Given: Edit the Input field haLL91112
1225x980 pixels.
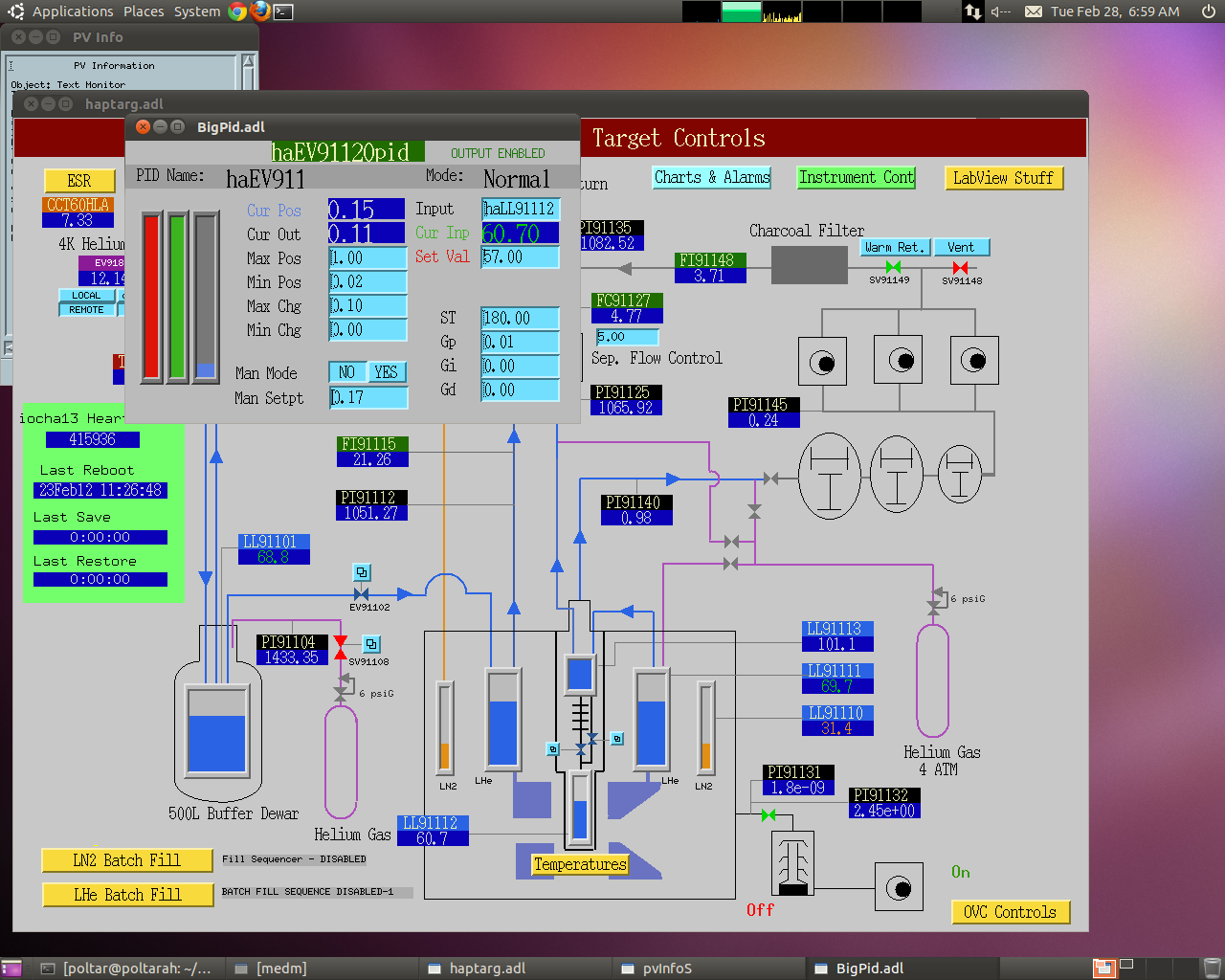Looking at the screenshot, I should coord(521,209).
